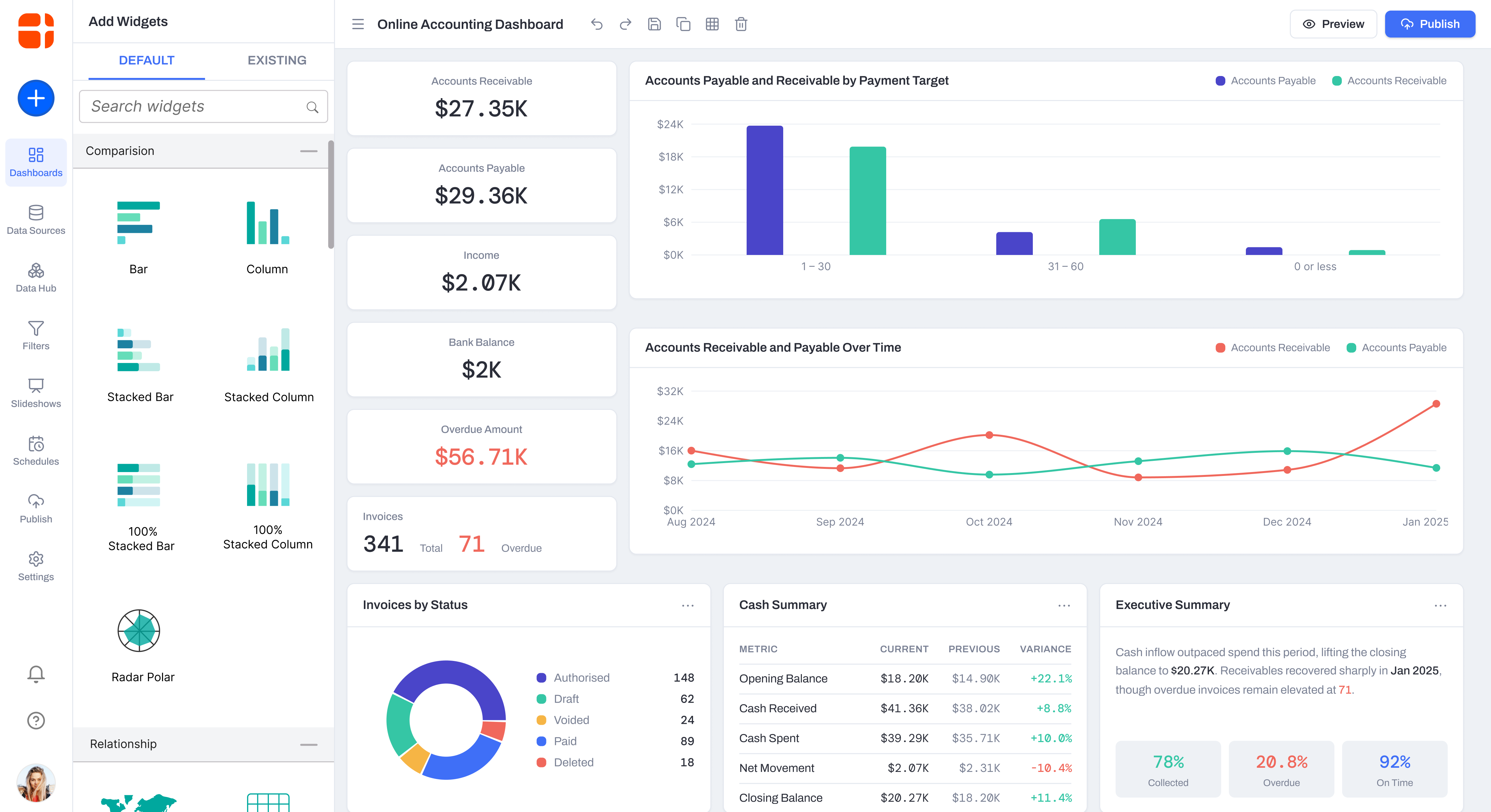Click the 92% On Time tile
This screenshot has width=1491, height=812.
pos(1395,769)
